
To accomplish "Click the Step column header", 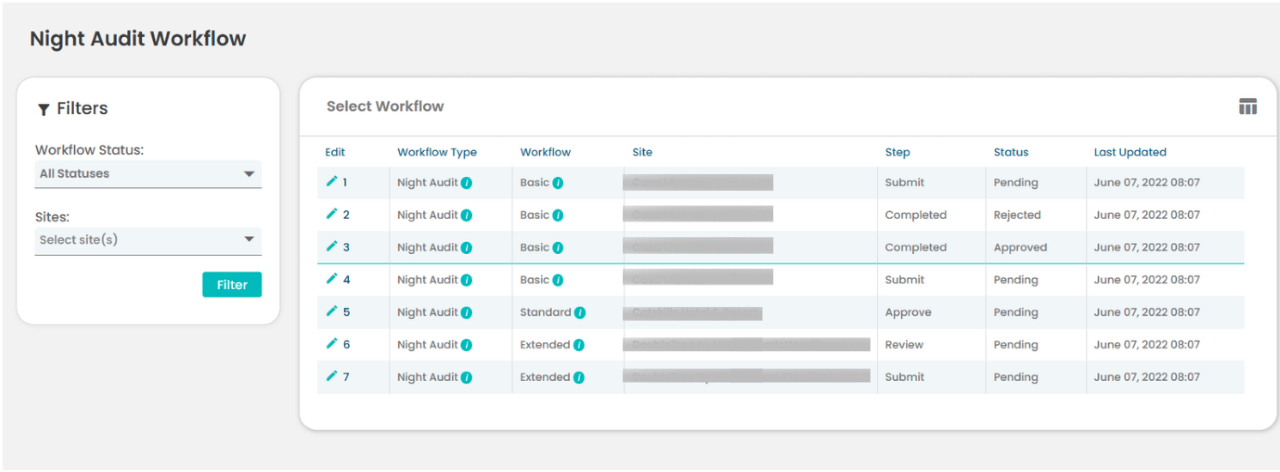I will click(x=897, y=152).
